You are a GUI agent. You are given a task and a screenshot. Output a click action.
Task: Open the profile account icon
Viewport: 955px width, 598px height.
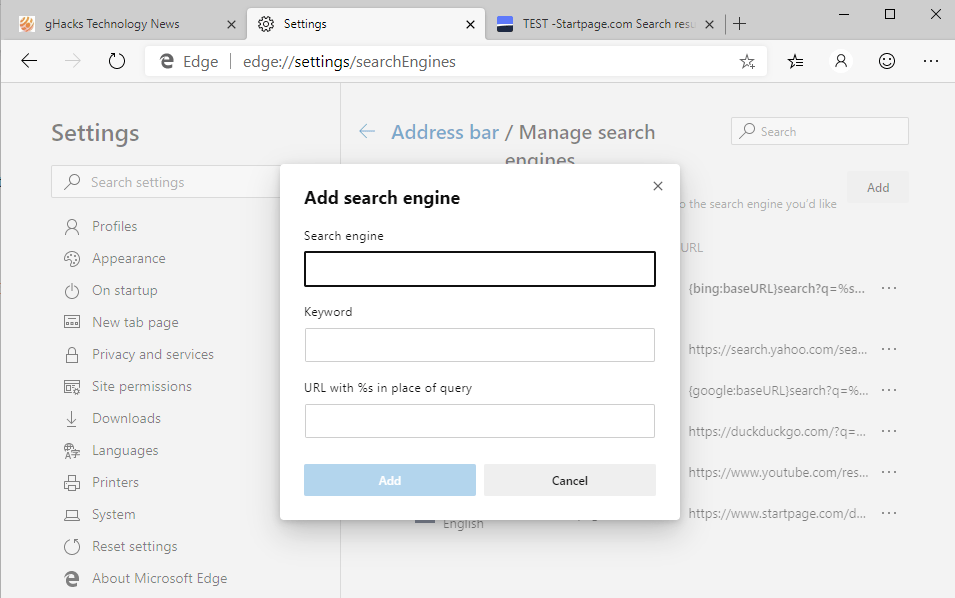(x=840, y=61)
